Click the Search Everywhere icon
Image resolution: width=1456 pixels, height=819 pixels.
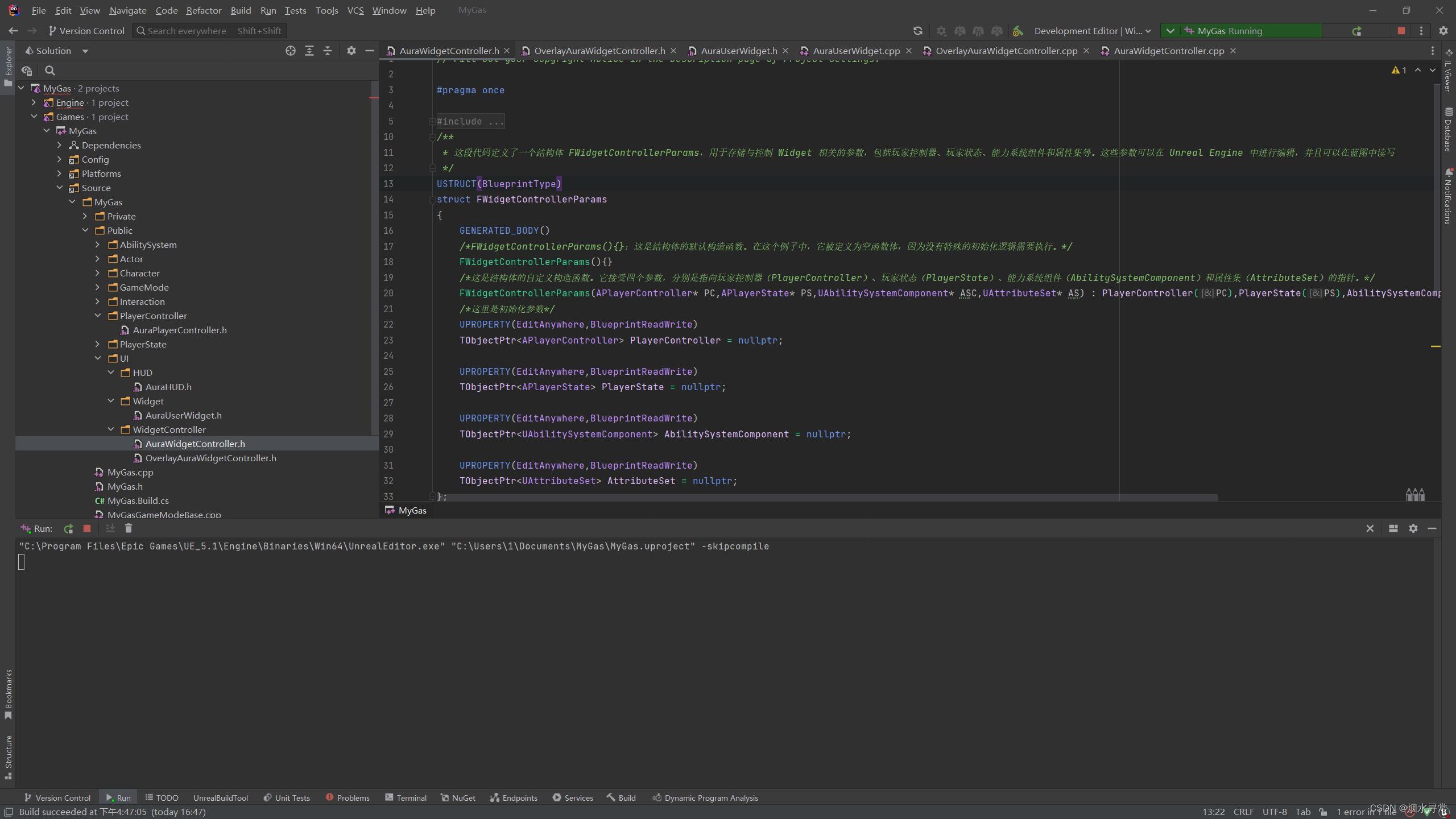tap(141, 31)
